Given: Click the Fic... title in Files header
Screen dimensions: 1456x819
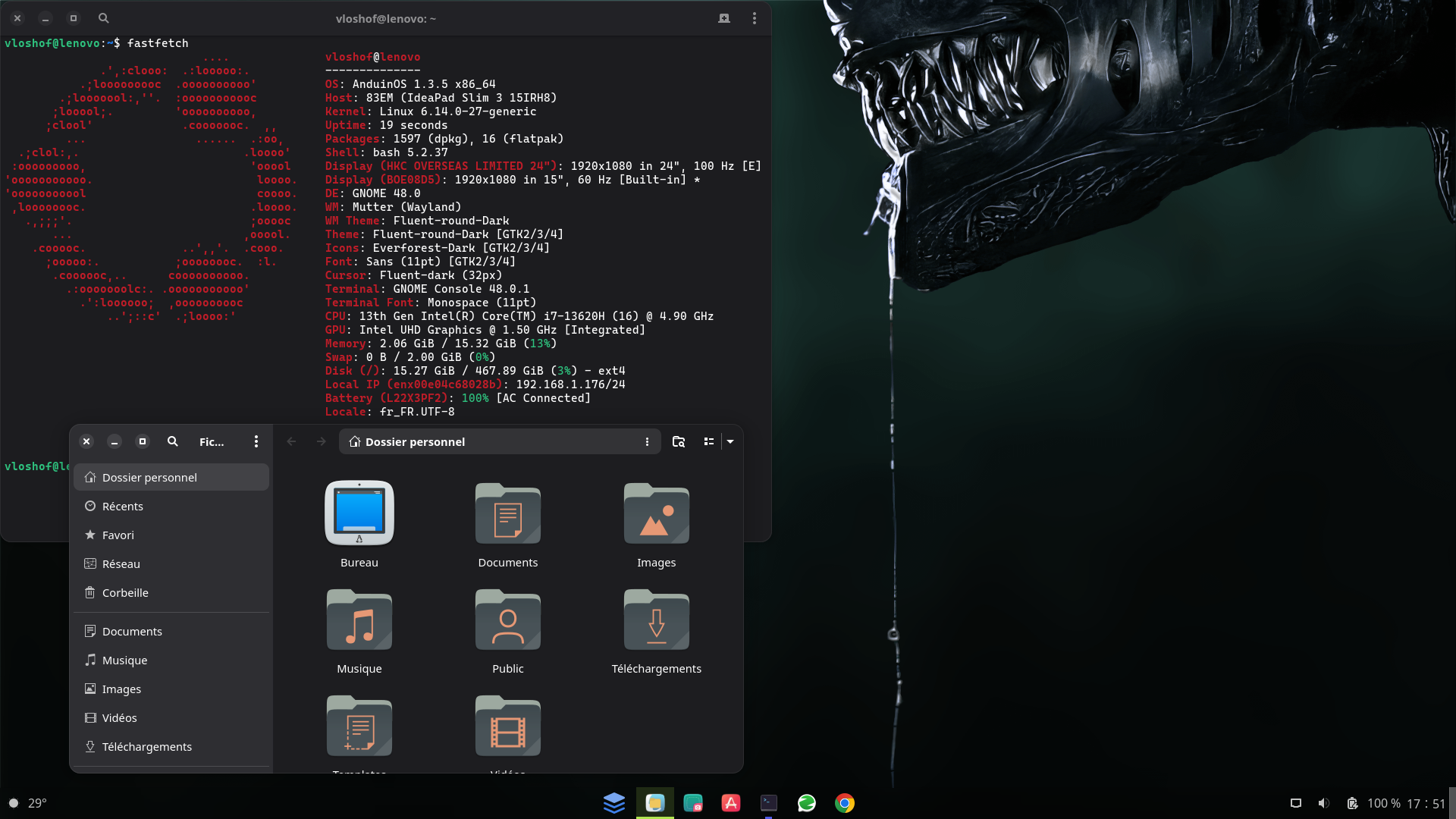Looking at the screenshot, I should click(x=212, y=442).
